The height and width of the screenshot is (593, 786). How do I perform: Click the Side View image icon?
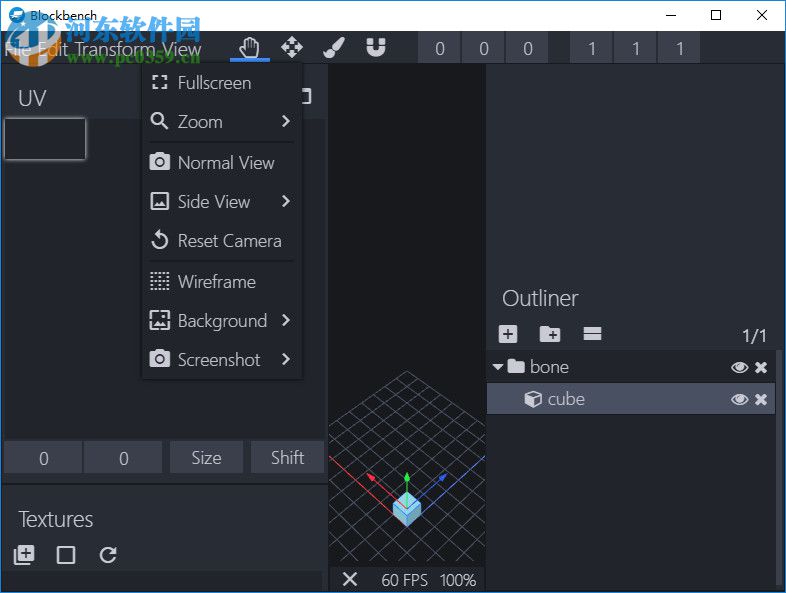159,202
